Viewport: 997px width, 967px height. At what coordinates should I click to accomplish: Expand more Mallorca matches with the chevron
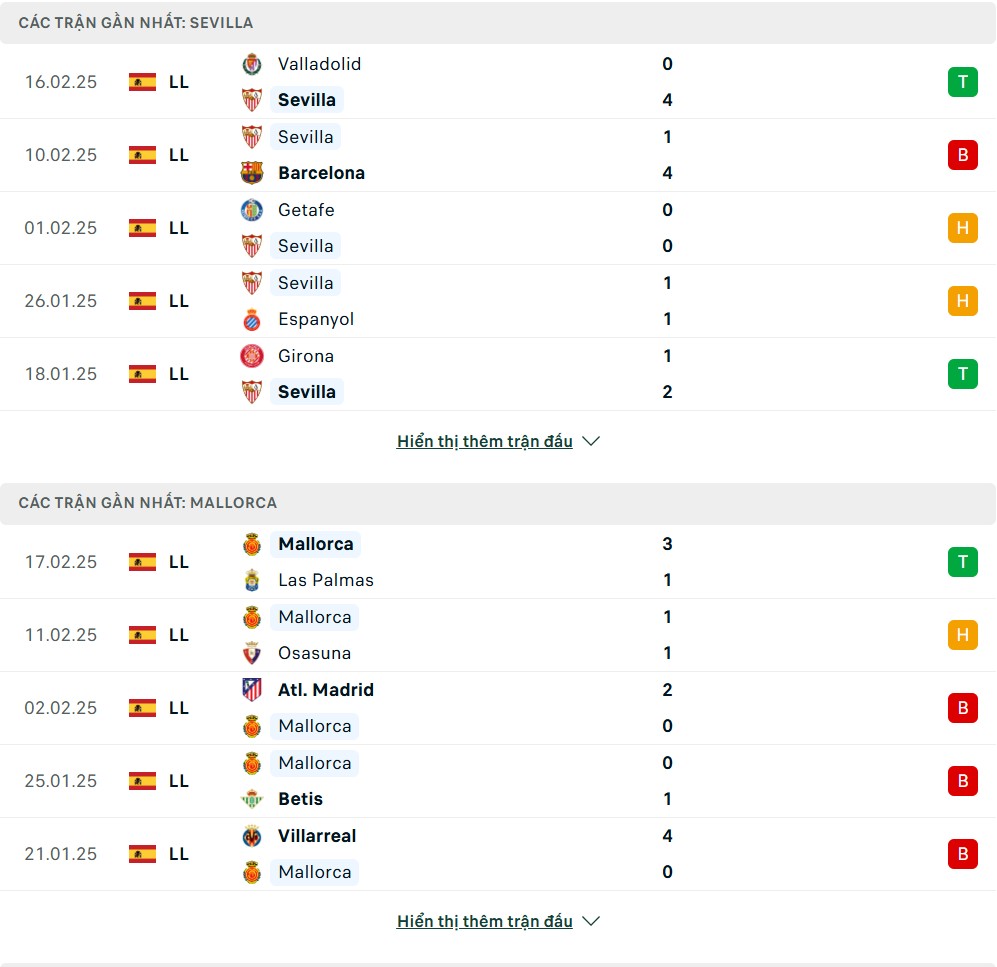(x=591, y=921)
